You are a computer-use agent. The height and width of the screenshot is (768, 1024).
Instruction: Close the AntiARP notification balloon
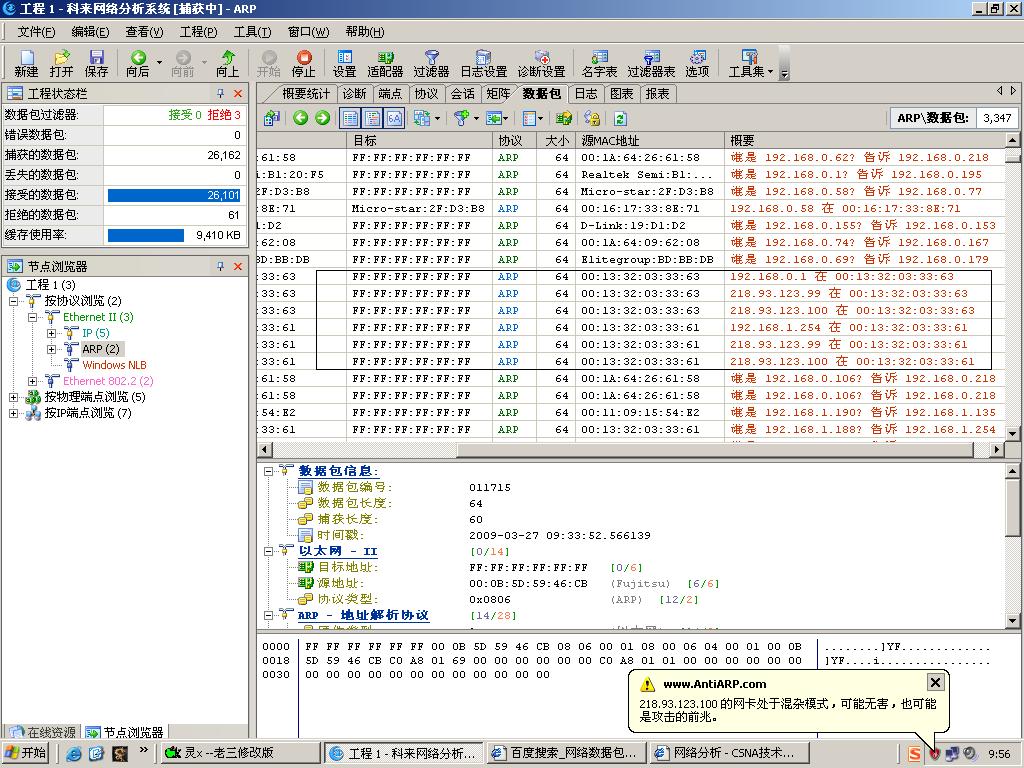935,682
